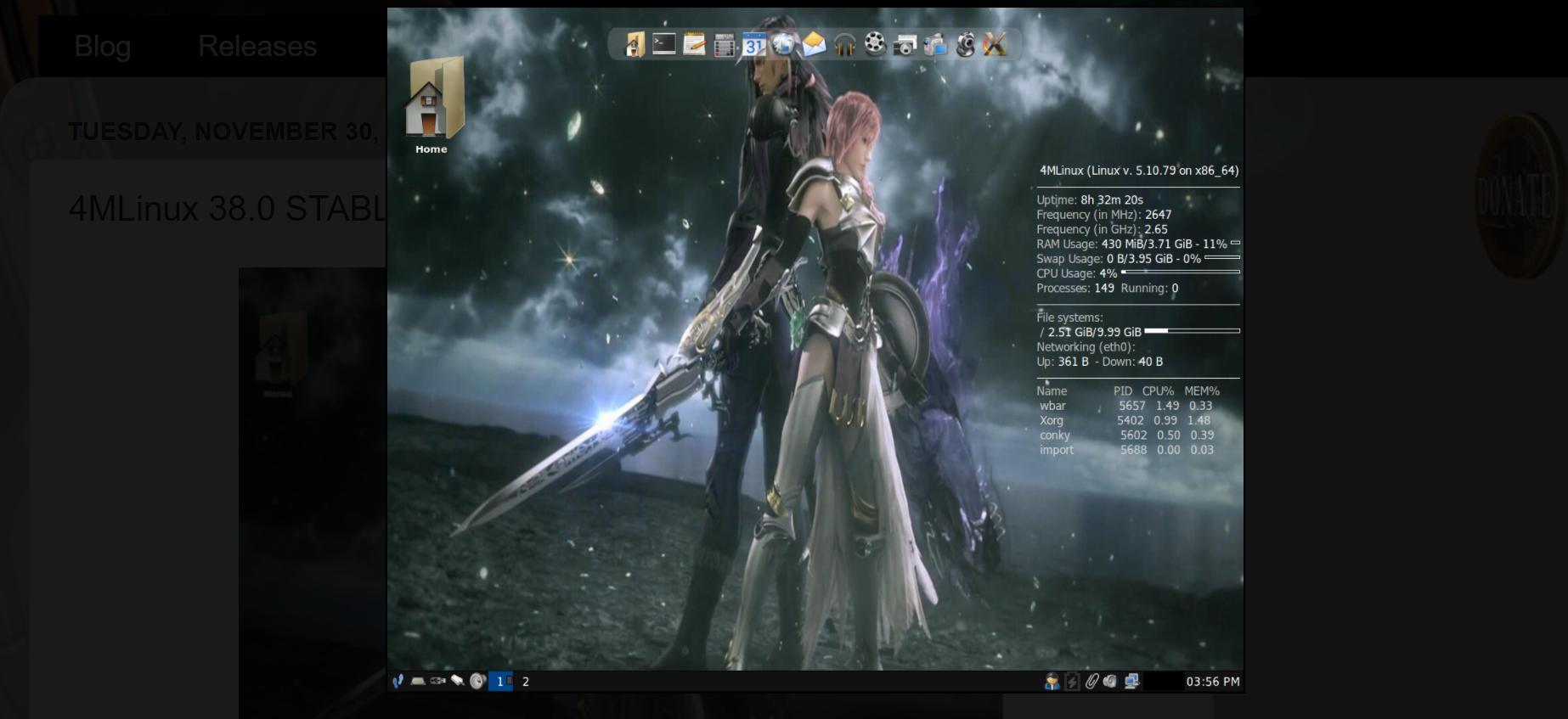
Task: Click the "Processes: 149" text
Action: (x=1075, y=288)
